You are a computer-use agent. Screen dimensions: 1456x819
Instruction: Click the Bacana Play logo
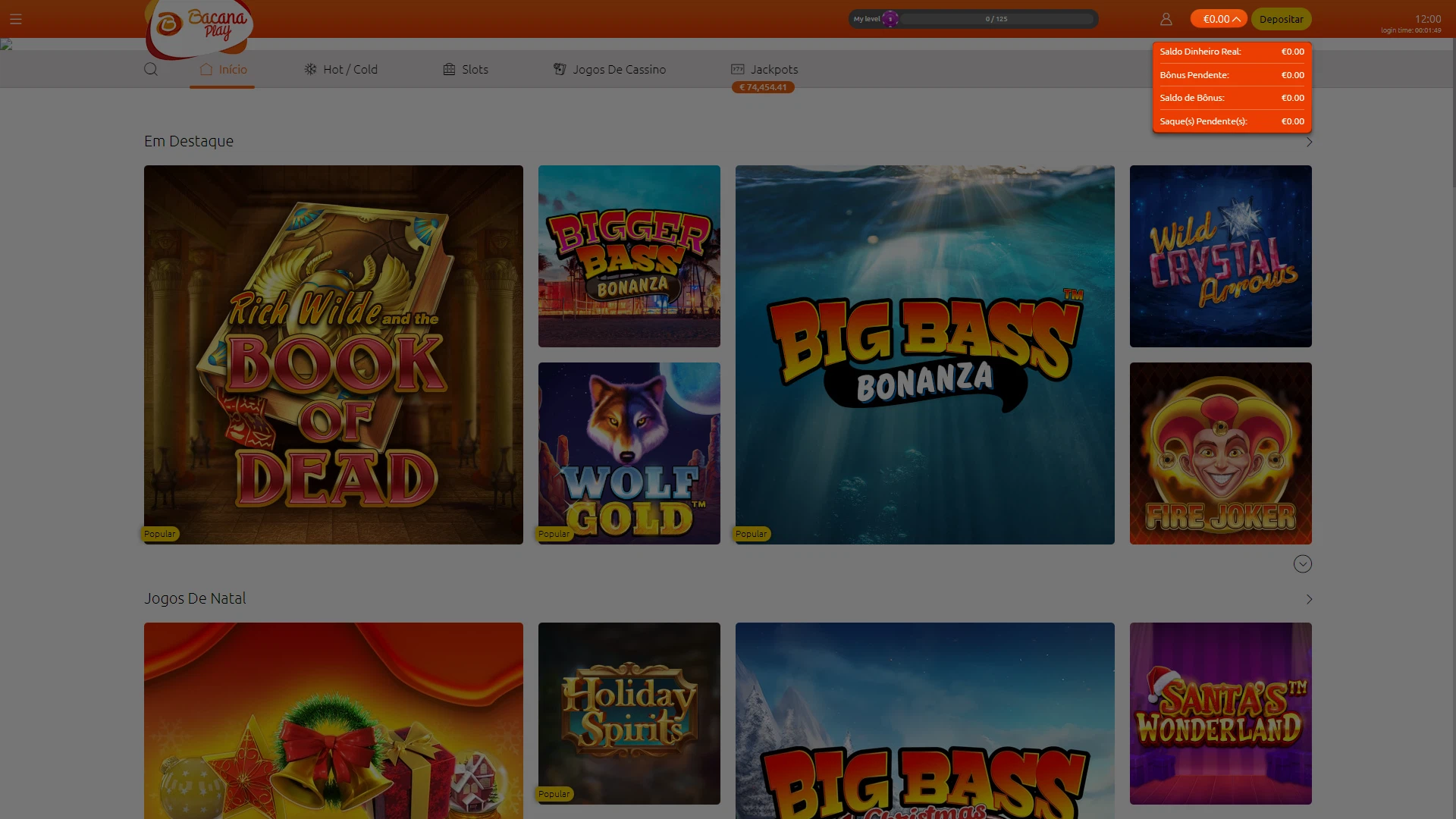[199, 28]
